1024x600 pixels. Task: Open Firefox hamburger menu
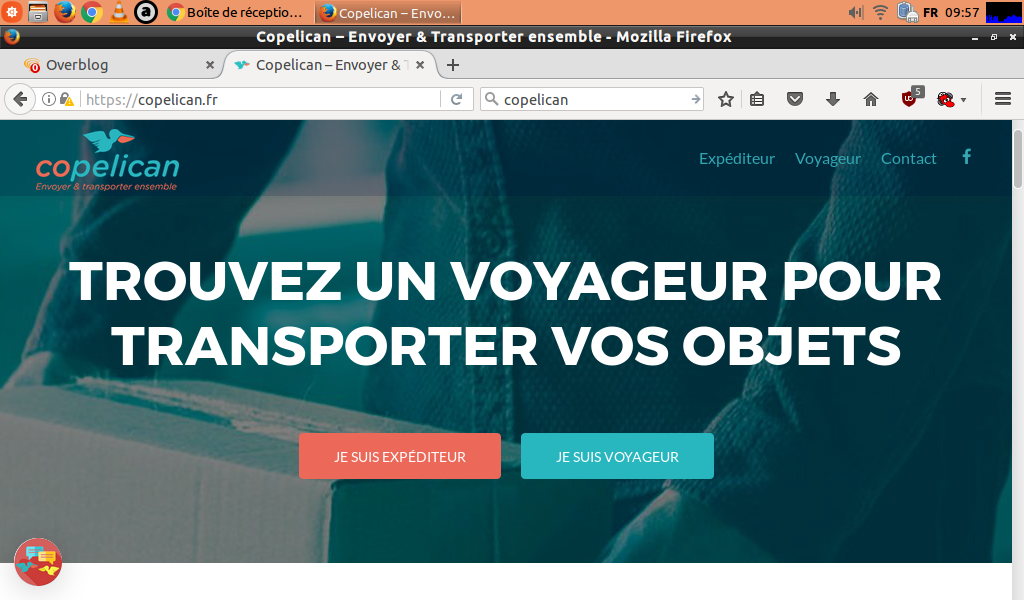1002,99
